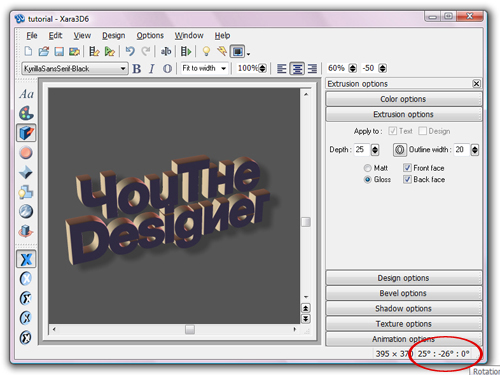Expand the Bevel options panel
Screen dimensions: 500x375
pos(403,293)
